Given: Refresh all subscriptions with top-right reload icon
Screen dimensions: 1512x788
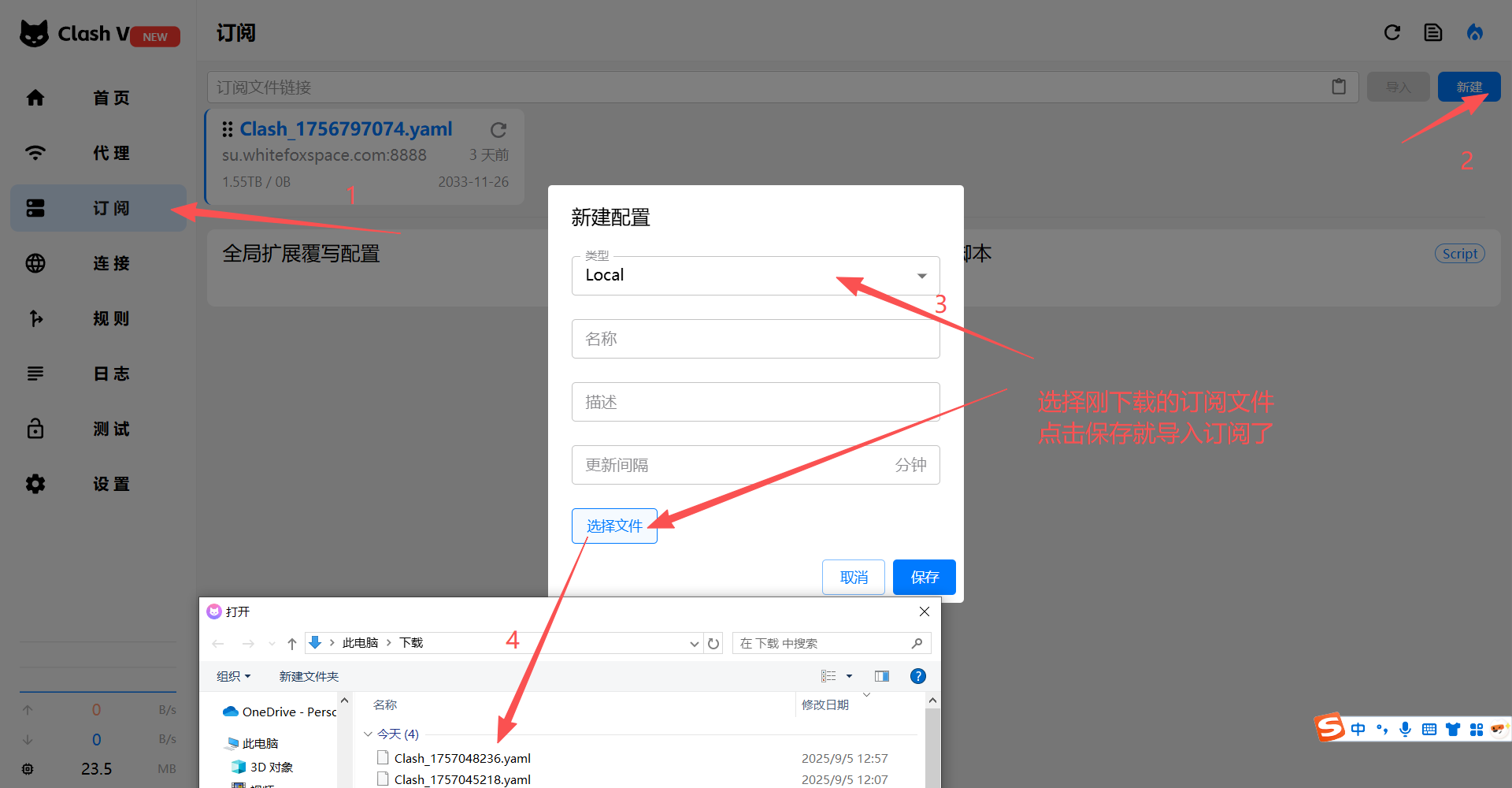Looking at the screenshot, I should point(1392,32).
